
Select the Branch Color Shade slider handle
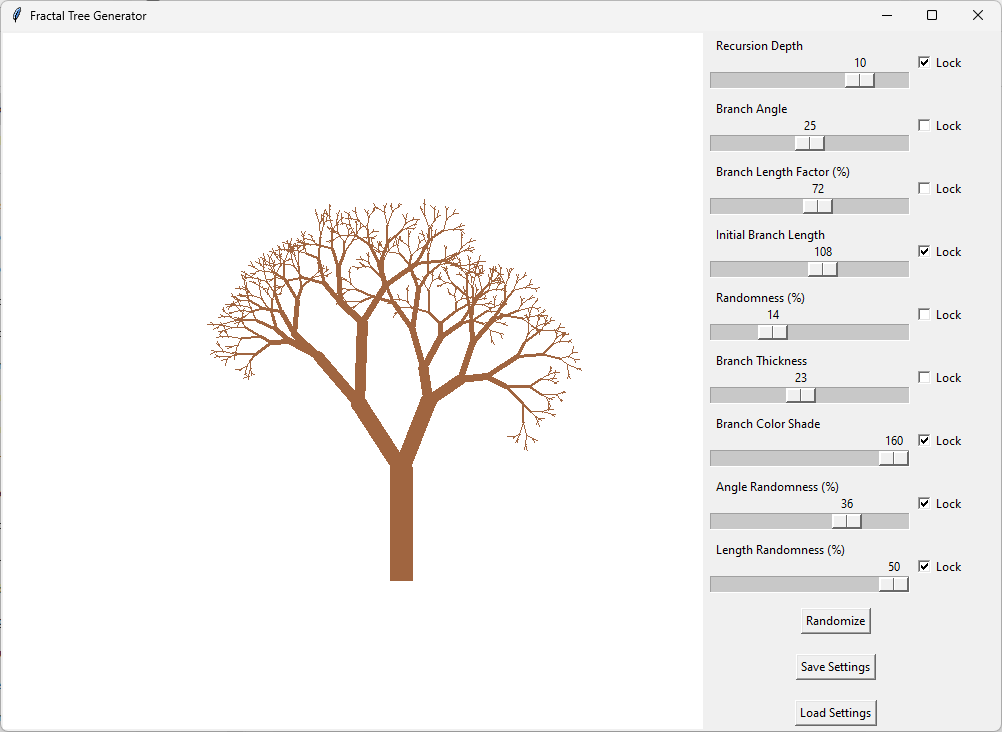[892, 457]
